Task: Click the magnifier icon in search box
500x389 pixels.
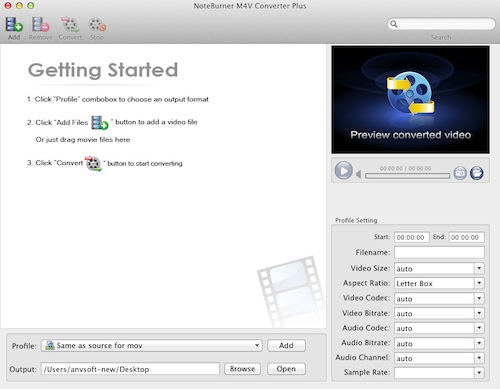Action: [394, 24]
